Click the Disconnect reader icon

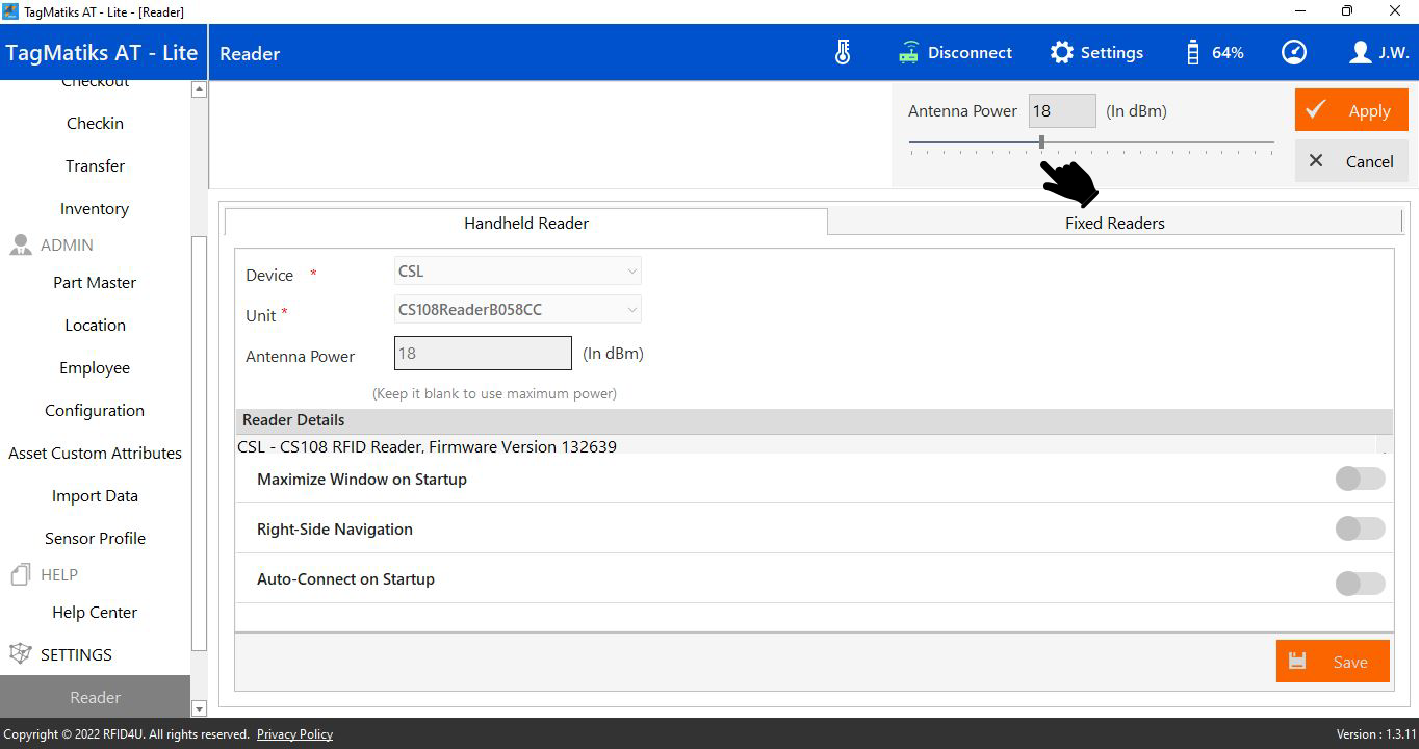pos(909,53)
